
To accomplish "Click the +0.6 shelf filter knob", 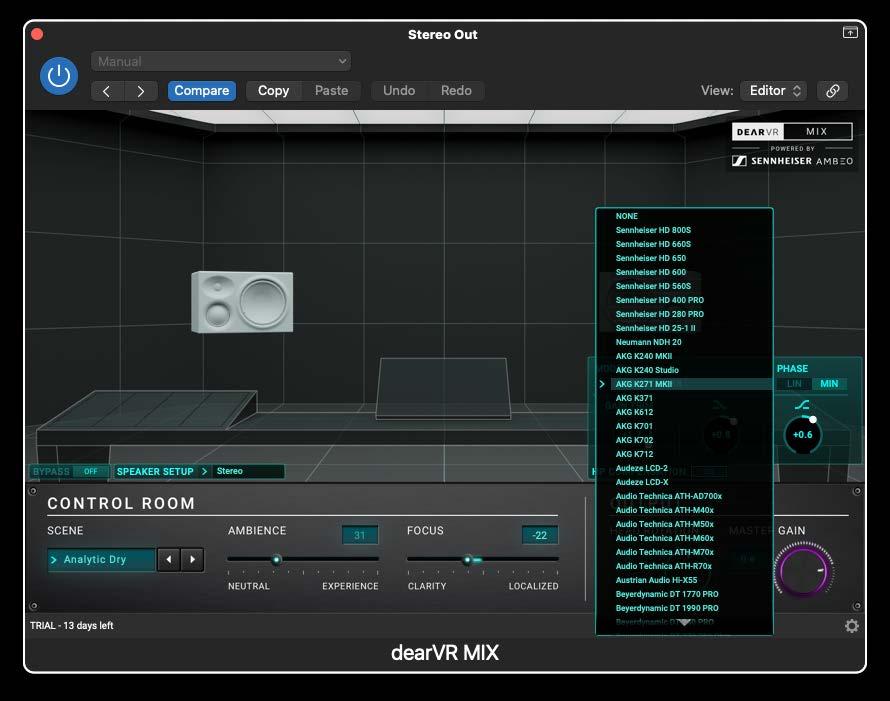I will click(803, 435).
